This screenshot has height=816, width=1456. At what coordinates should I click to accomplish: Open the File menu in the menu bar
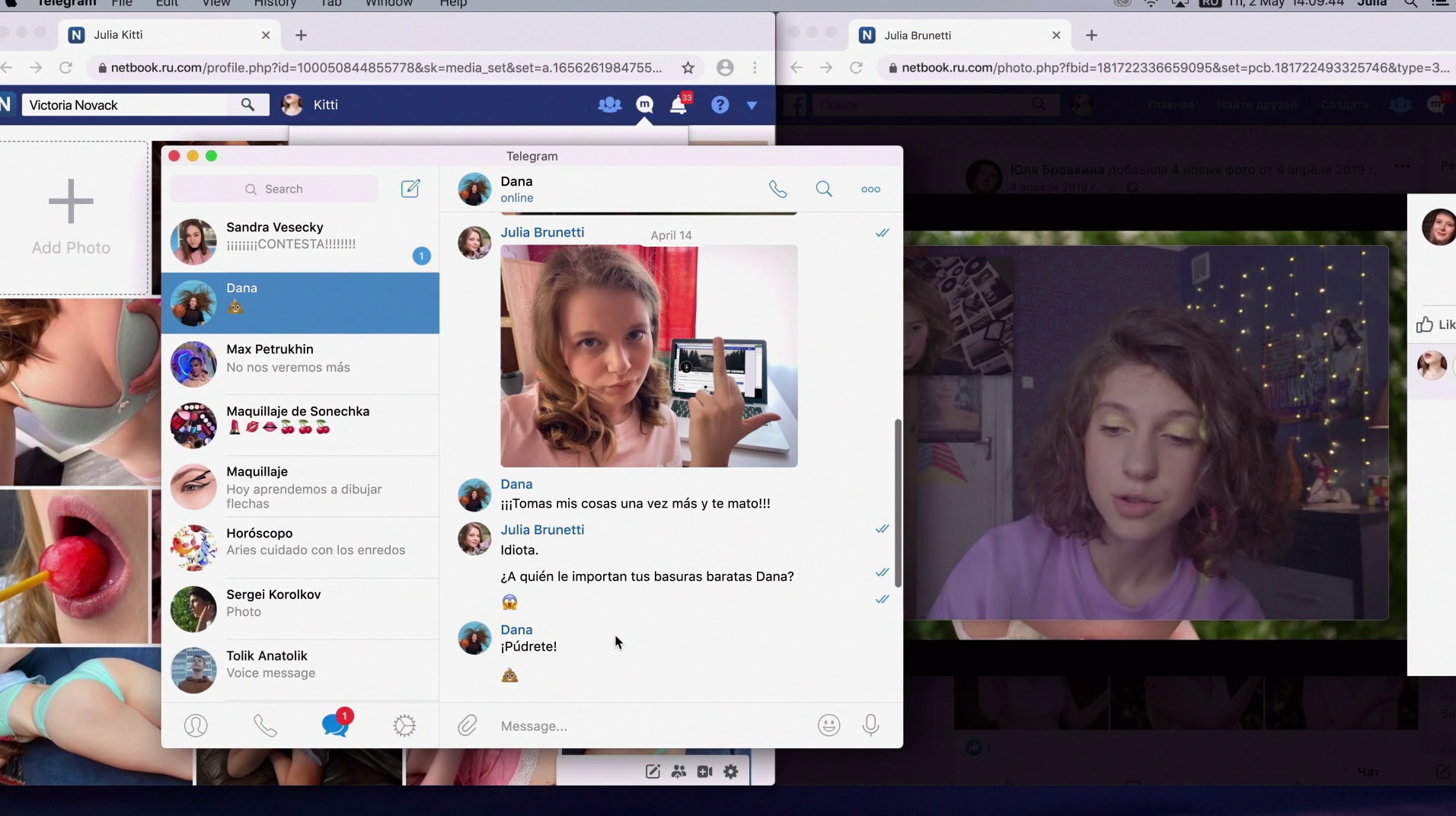(121, 4)
